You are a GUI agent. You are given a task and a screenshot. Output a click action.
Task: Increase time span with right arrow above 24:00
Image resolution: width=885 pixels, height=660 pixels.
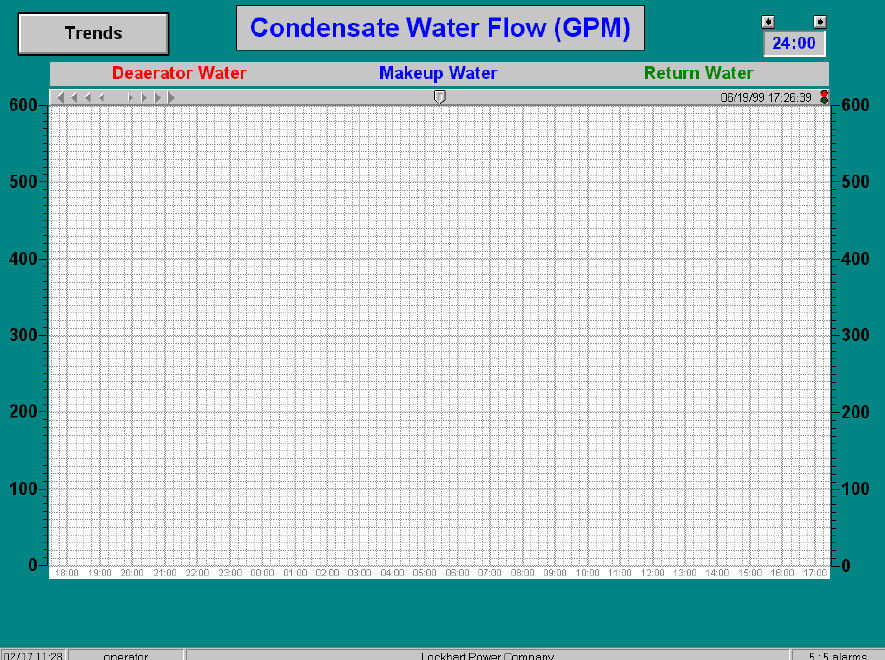820,21
